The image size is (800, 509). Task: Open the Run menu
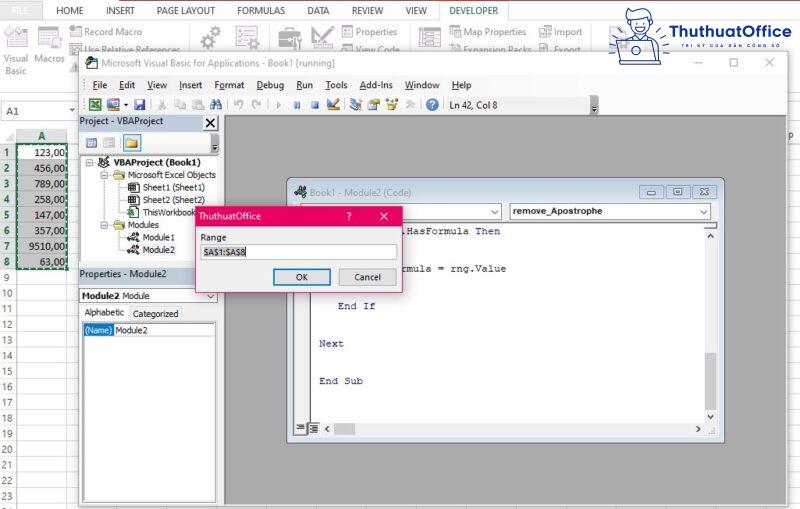(x=305, y=85)
